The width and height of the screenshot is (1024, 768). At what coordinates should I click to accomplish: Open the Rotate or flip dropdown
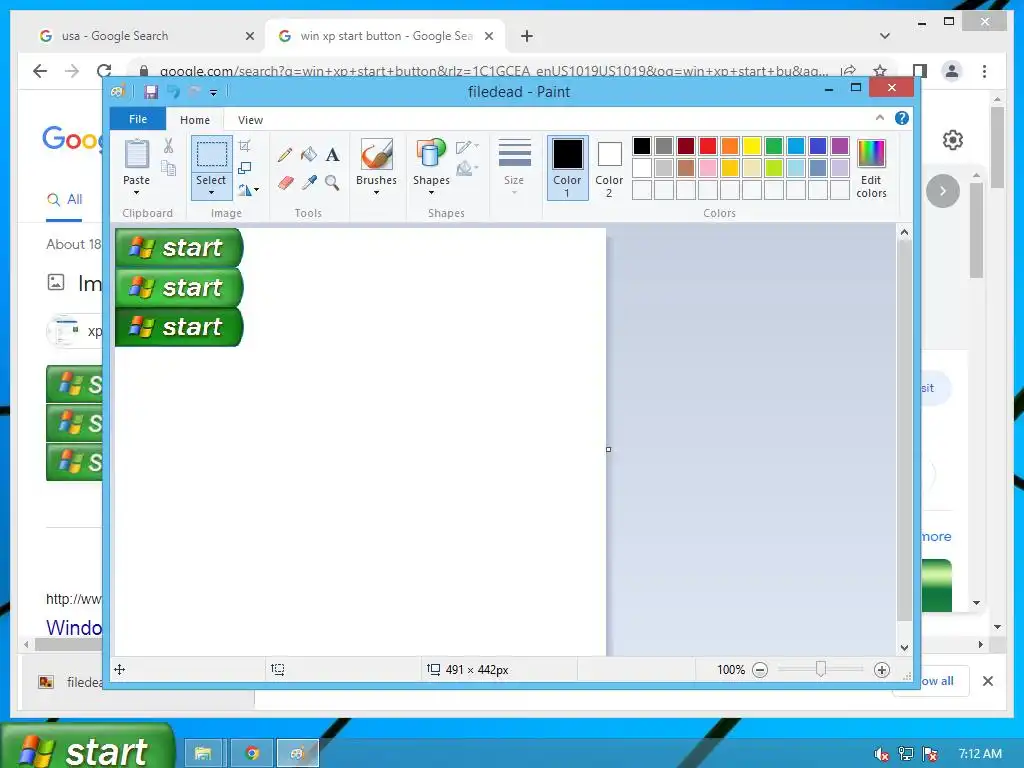[x=248, y=190]
